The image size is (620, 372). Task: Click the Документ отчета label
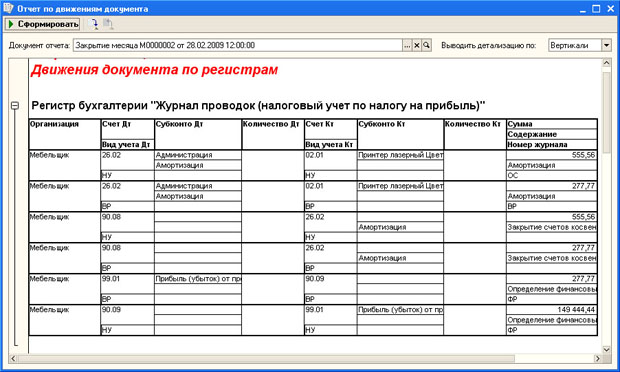[x=39, y=45]
